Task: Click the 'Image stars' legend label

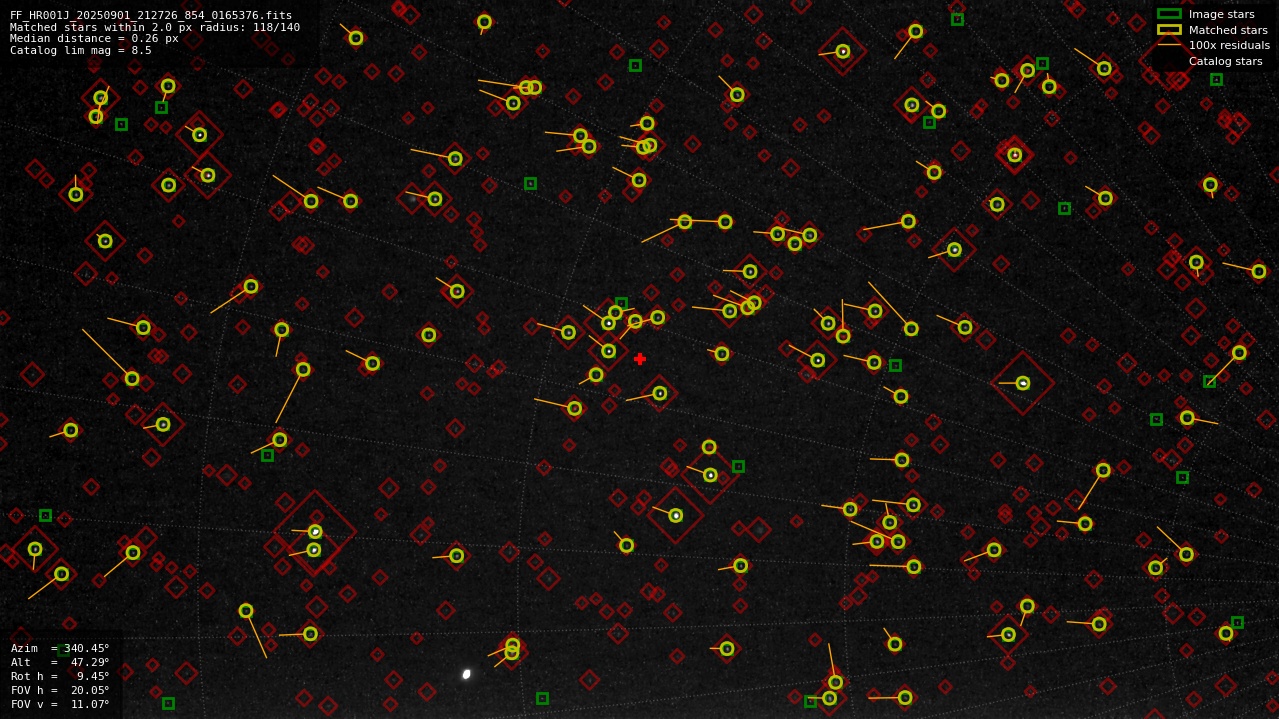Action: point(1221,14)
